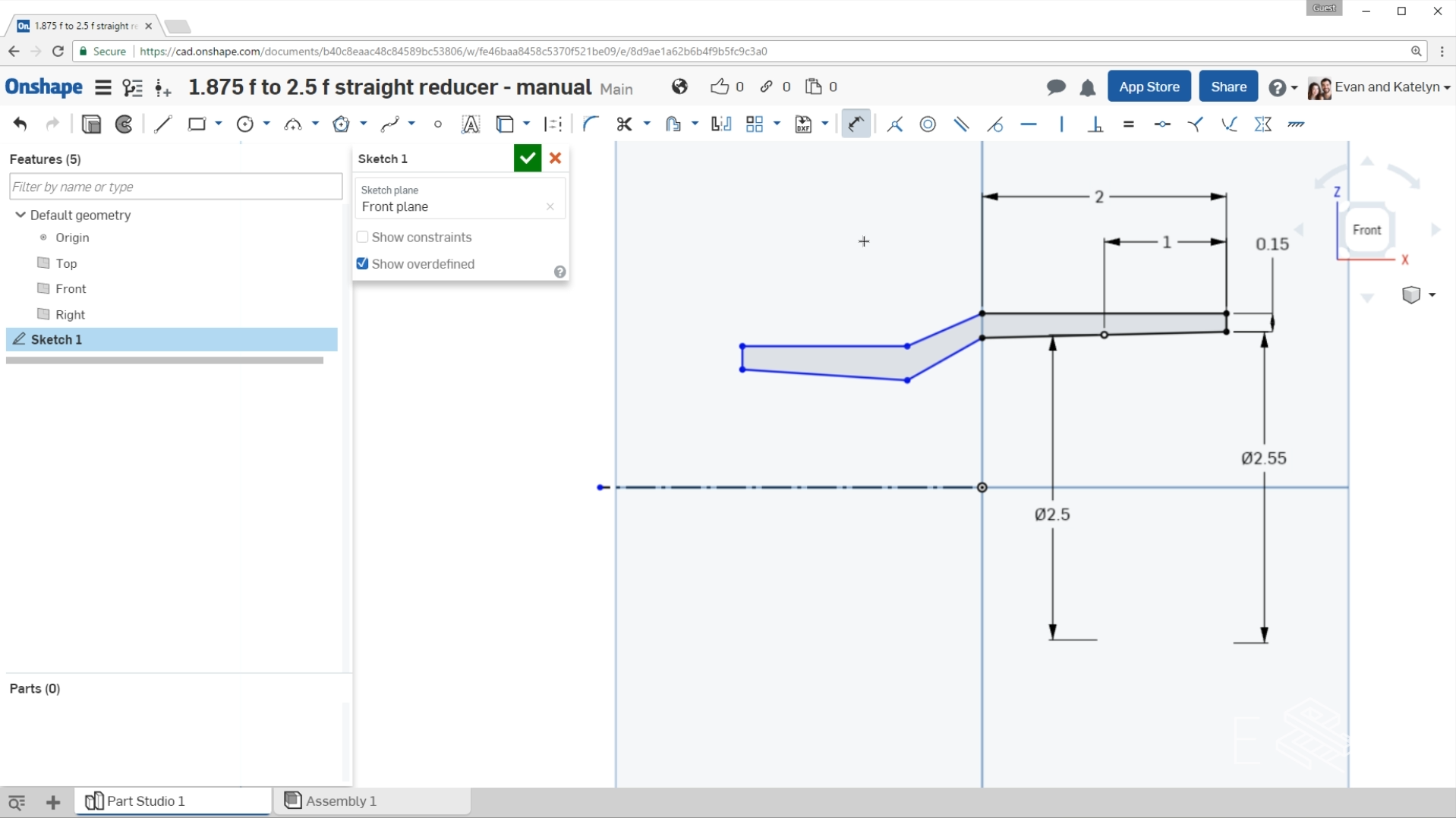This screenshot has height=818, width=1456.
Task: Select the Spline sketch tool
Action: pos(390,124)
